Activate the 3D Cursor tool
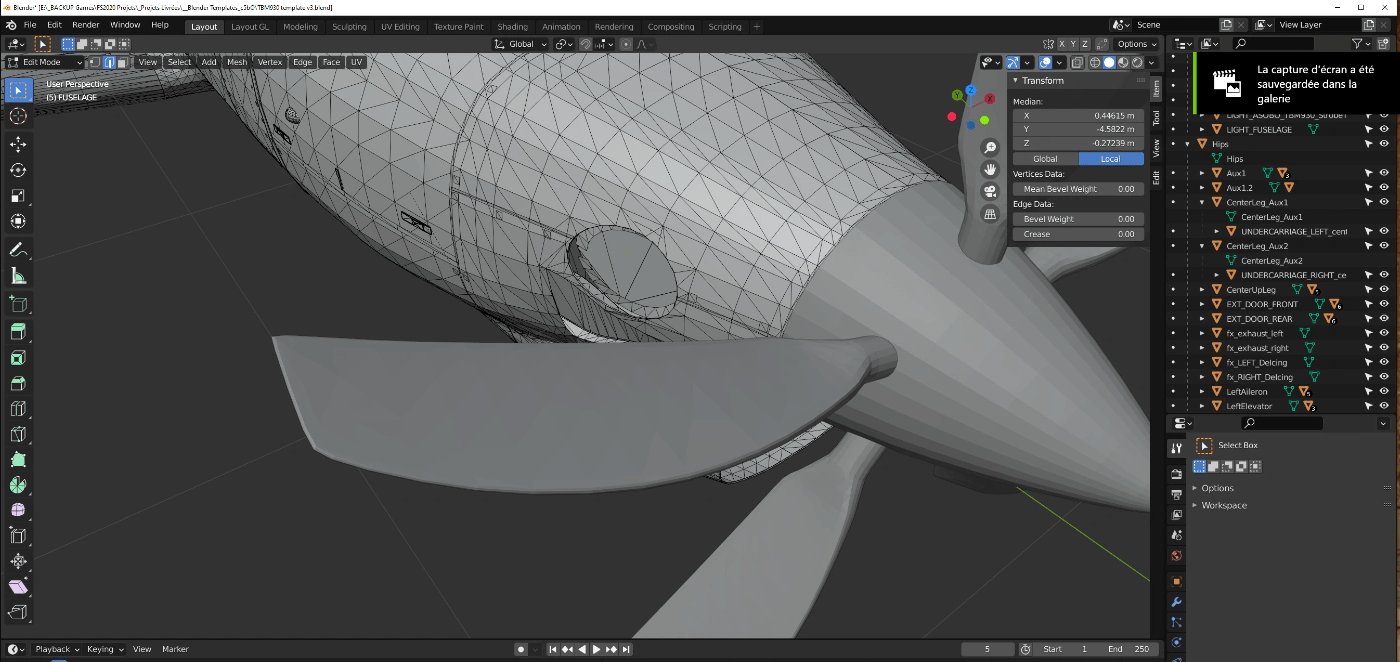The image size is (1400, 662). point(18,117)
